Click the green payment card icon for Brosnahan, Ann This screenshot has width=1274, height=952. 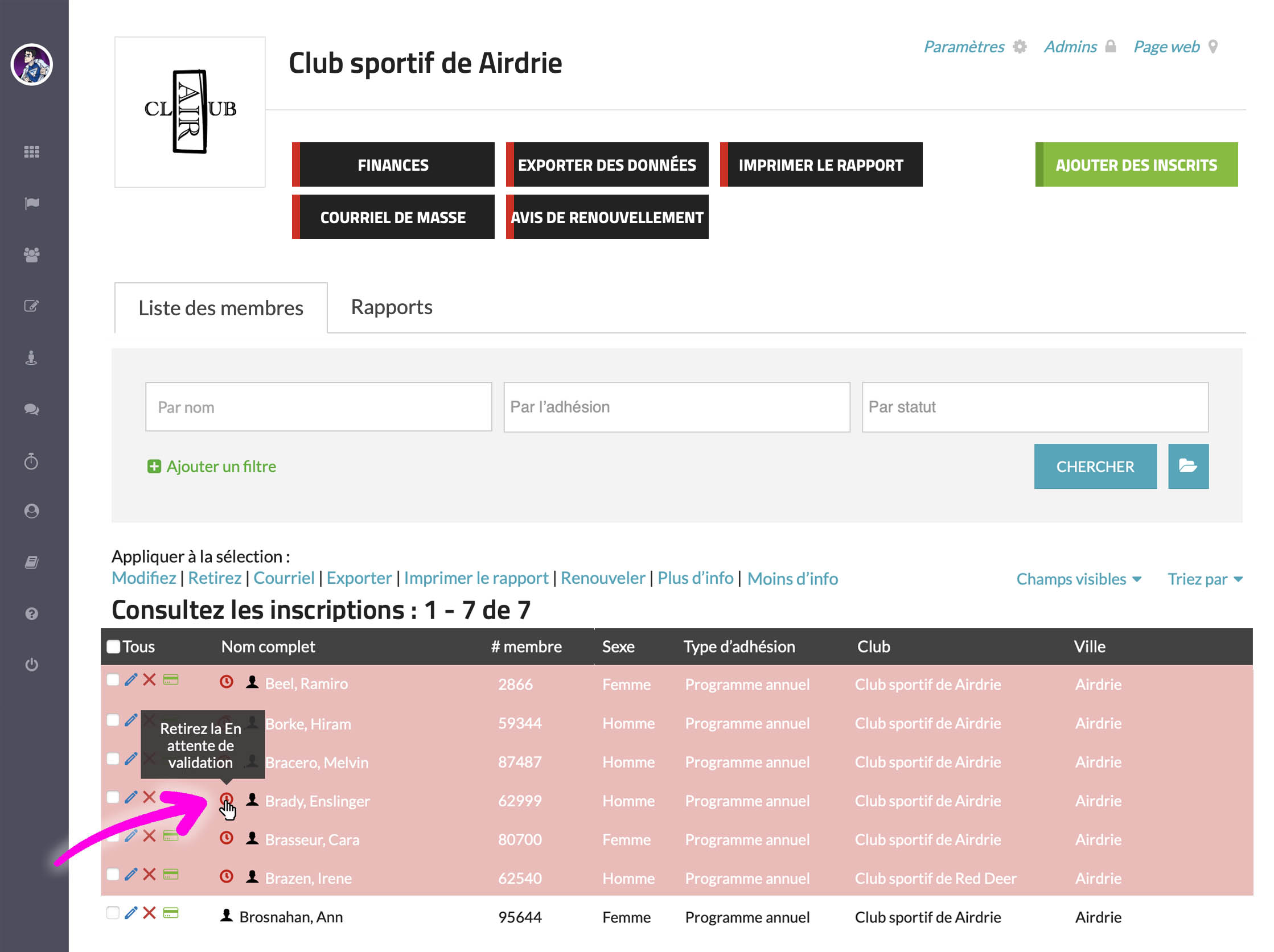170,913
